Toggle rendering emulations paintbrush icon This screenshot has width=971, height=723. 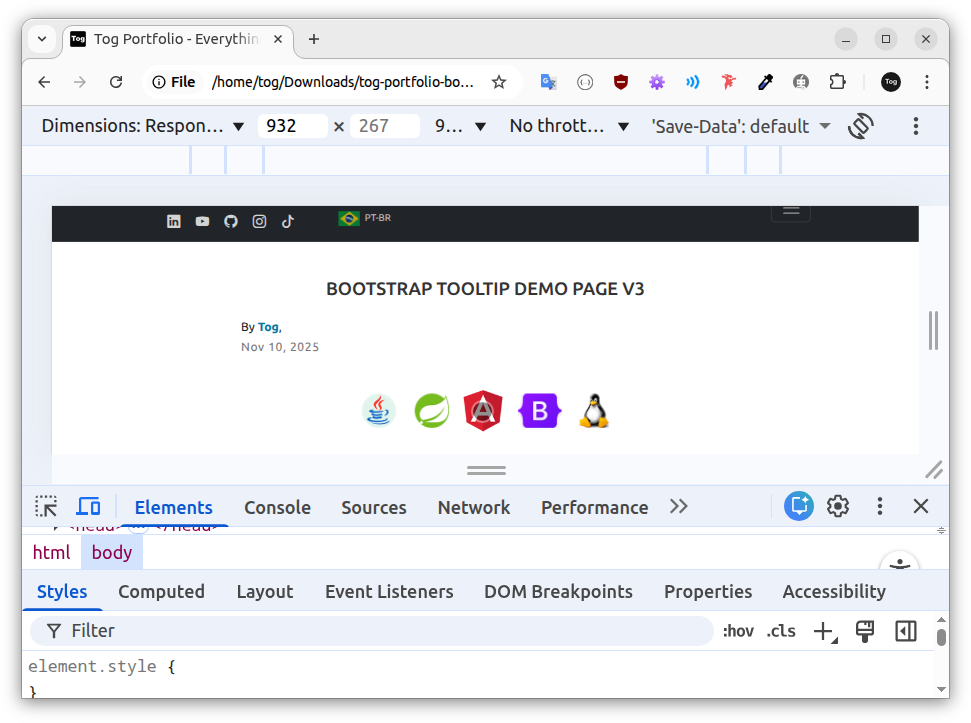tap(864, 631)
